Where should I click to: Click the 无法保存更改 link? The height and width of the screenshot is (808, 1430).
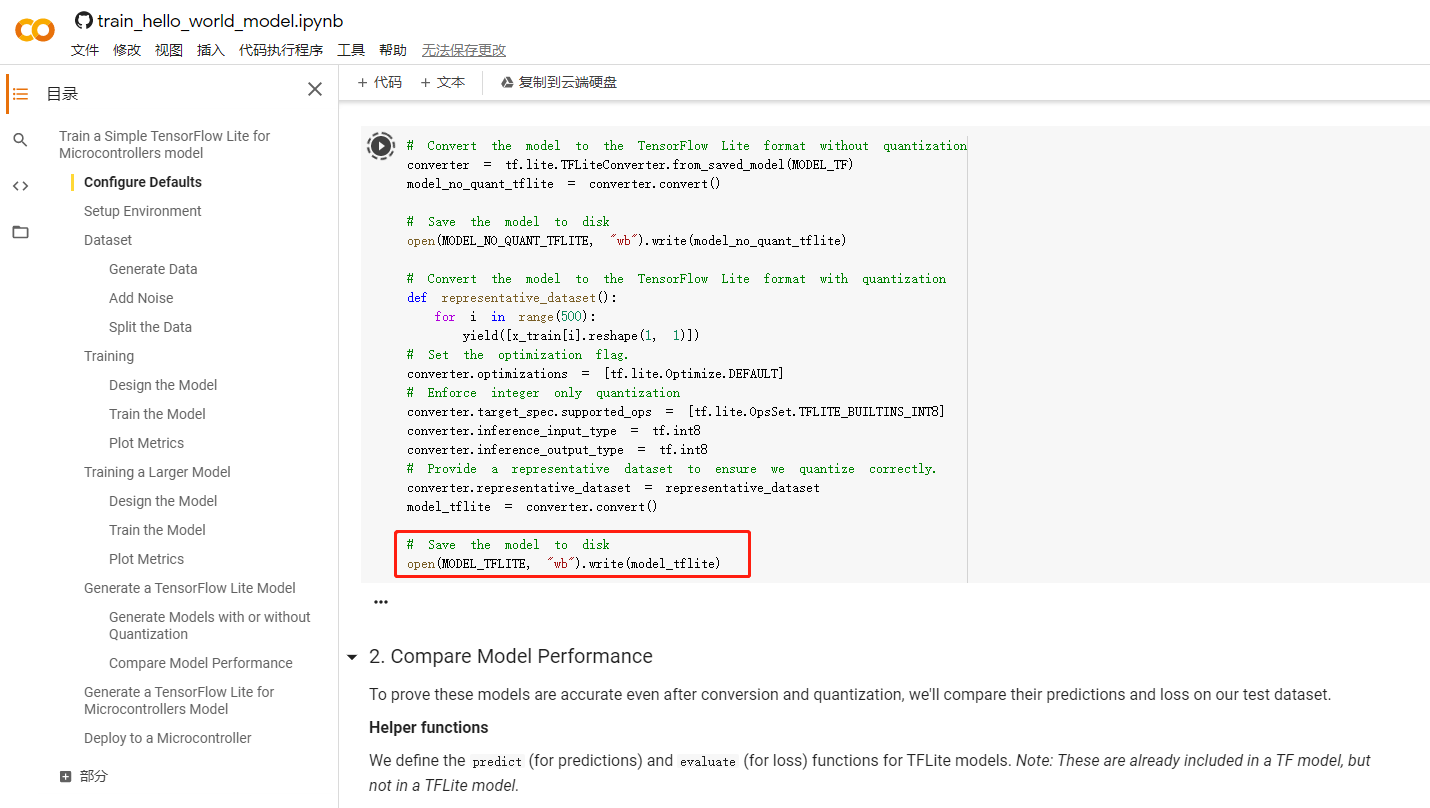[x=464, y=50]
